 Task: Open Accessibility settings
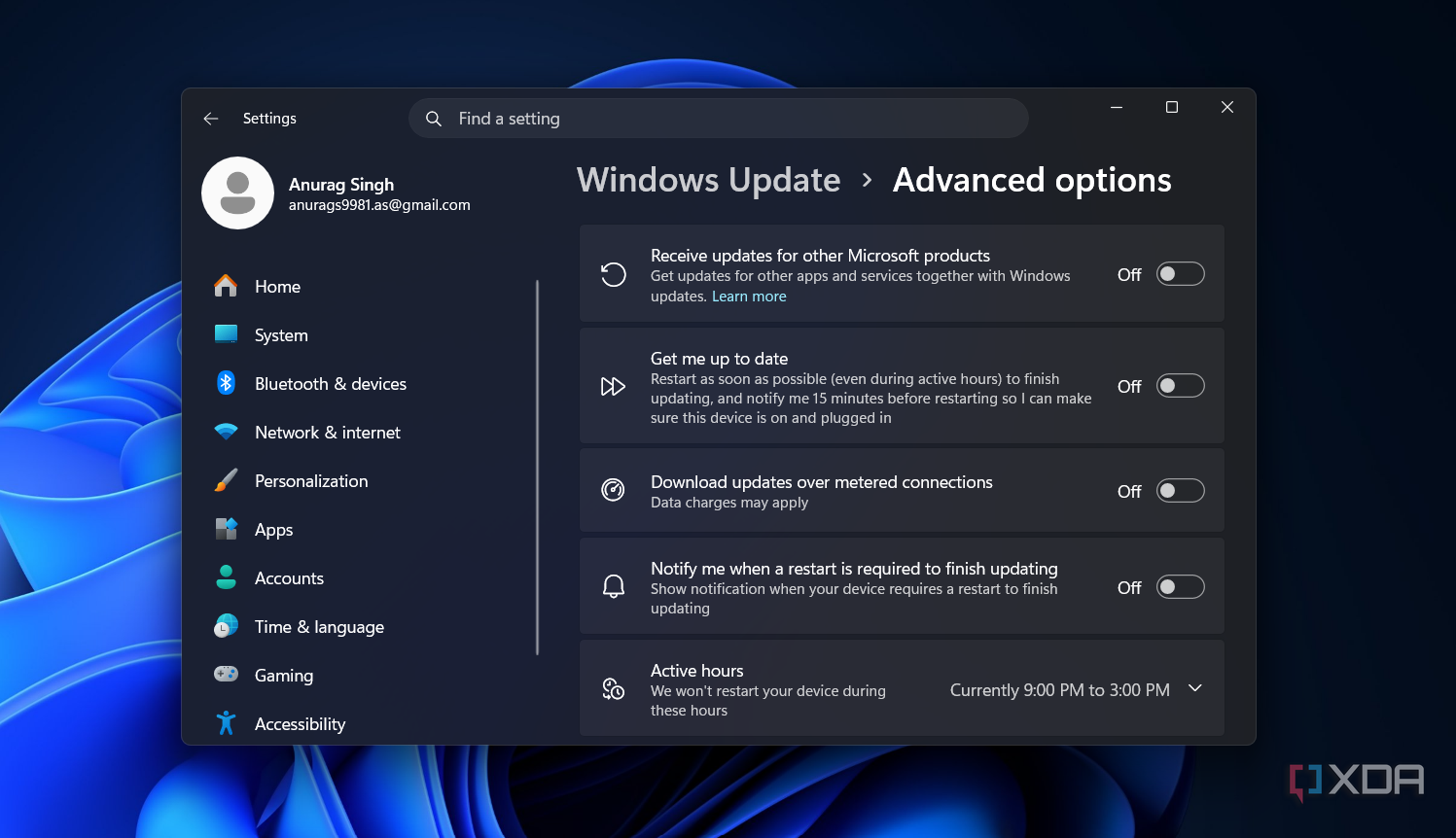point(300,724)
